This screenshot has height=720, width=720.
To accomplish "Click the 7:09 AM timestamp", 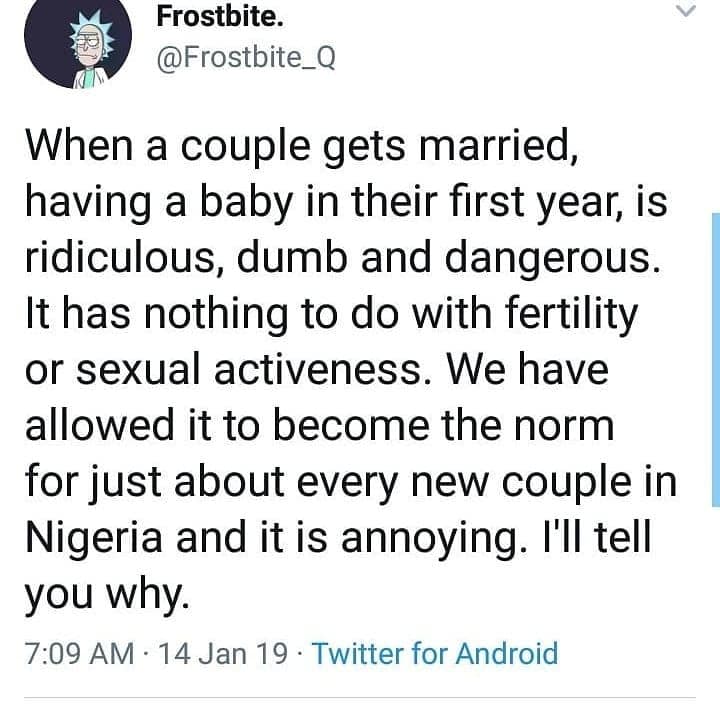I will coord(79,653).
